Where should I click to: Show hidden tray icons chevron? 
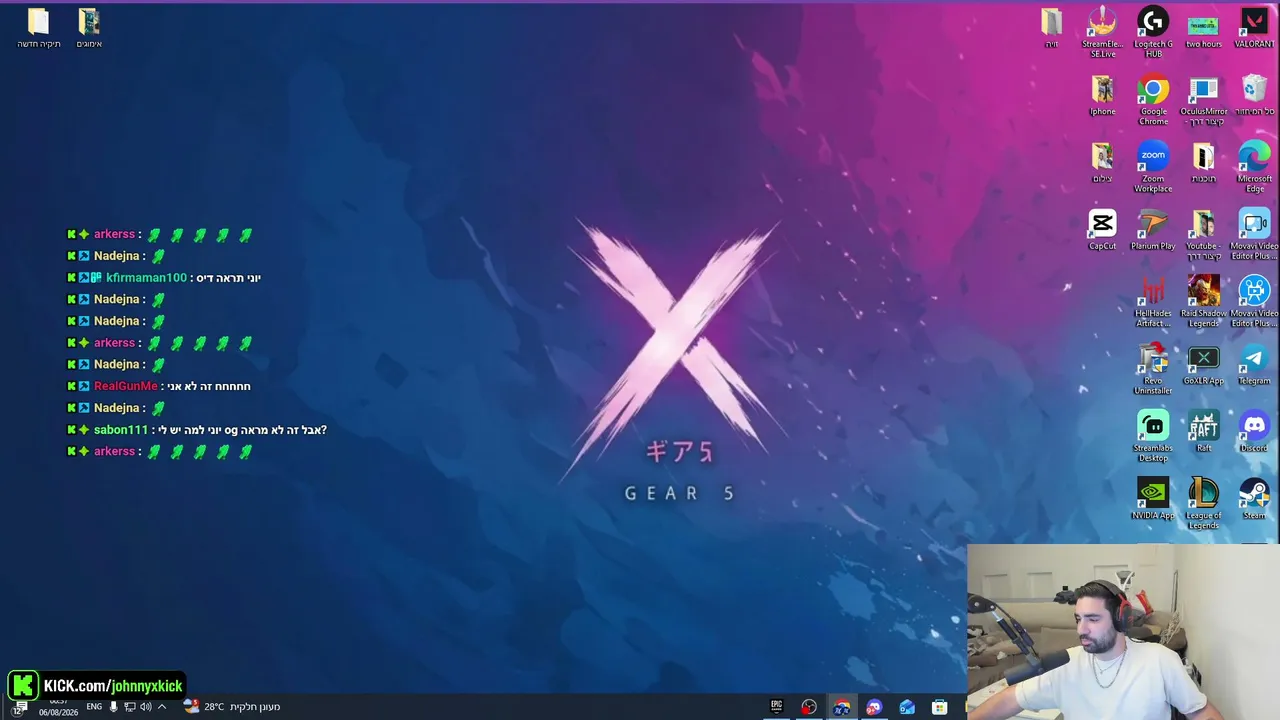[x=162, y=707]
